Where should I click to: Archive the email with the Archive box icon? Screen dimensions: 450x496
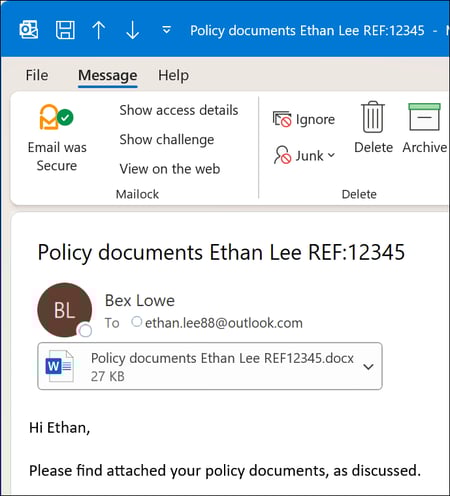click(x=424, y=117)
